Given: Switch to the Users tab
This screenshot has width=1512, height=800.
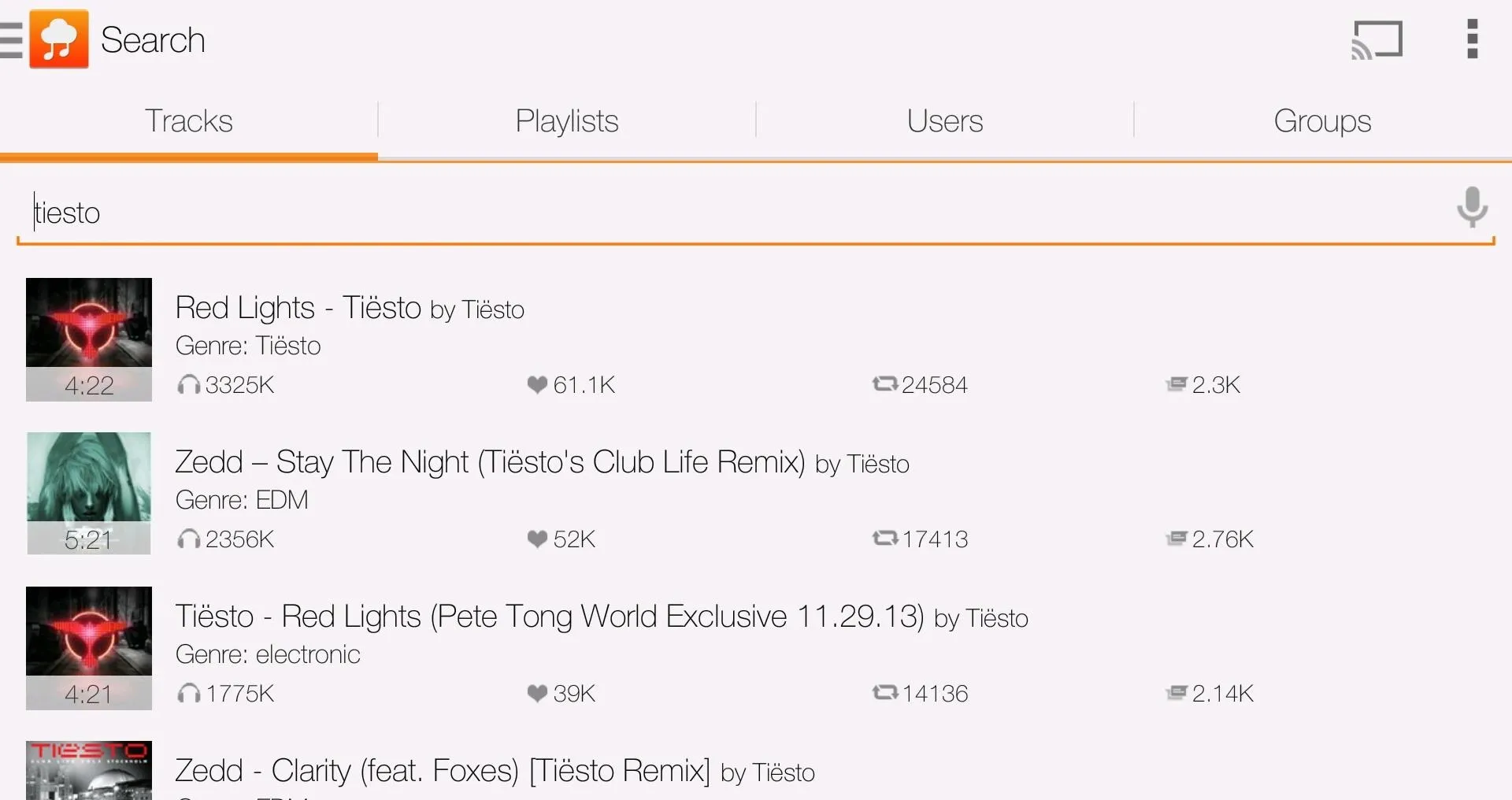Looking at the screenshot, I should pyautogui.click(x=945, y=121).
